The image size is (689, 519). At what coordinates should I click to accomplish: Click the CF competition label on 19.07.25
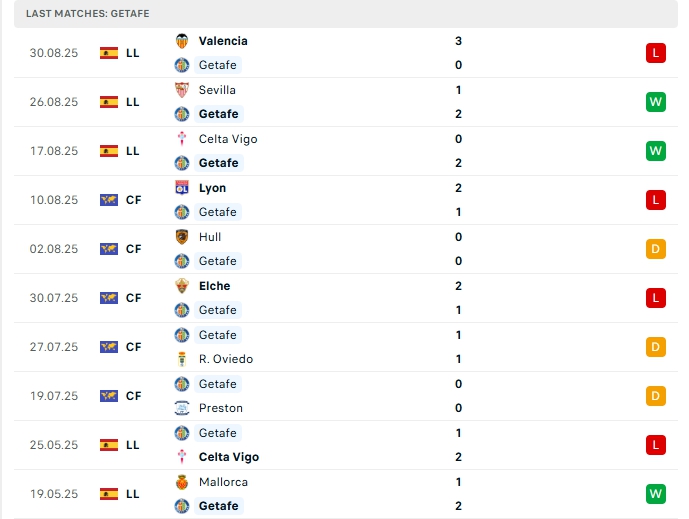(134, 396)
